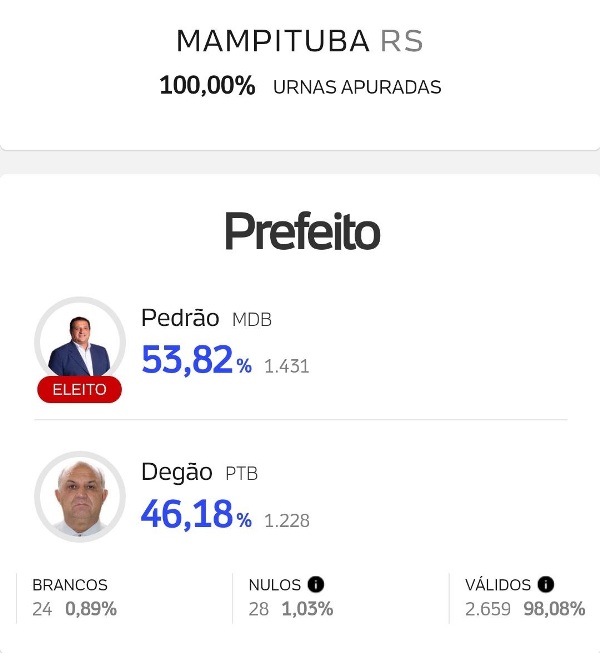The height and width of the screenshot is (653, 600).
Task: Select candidate name Degão
Action: [177, 472]
